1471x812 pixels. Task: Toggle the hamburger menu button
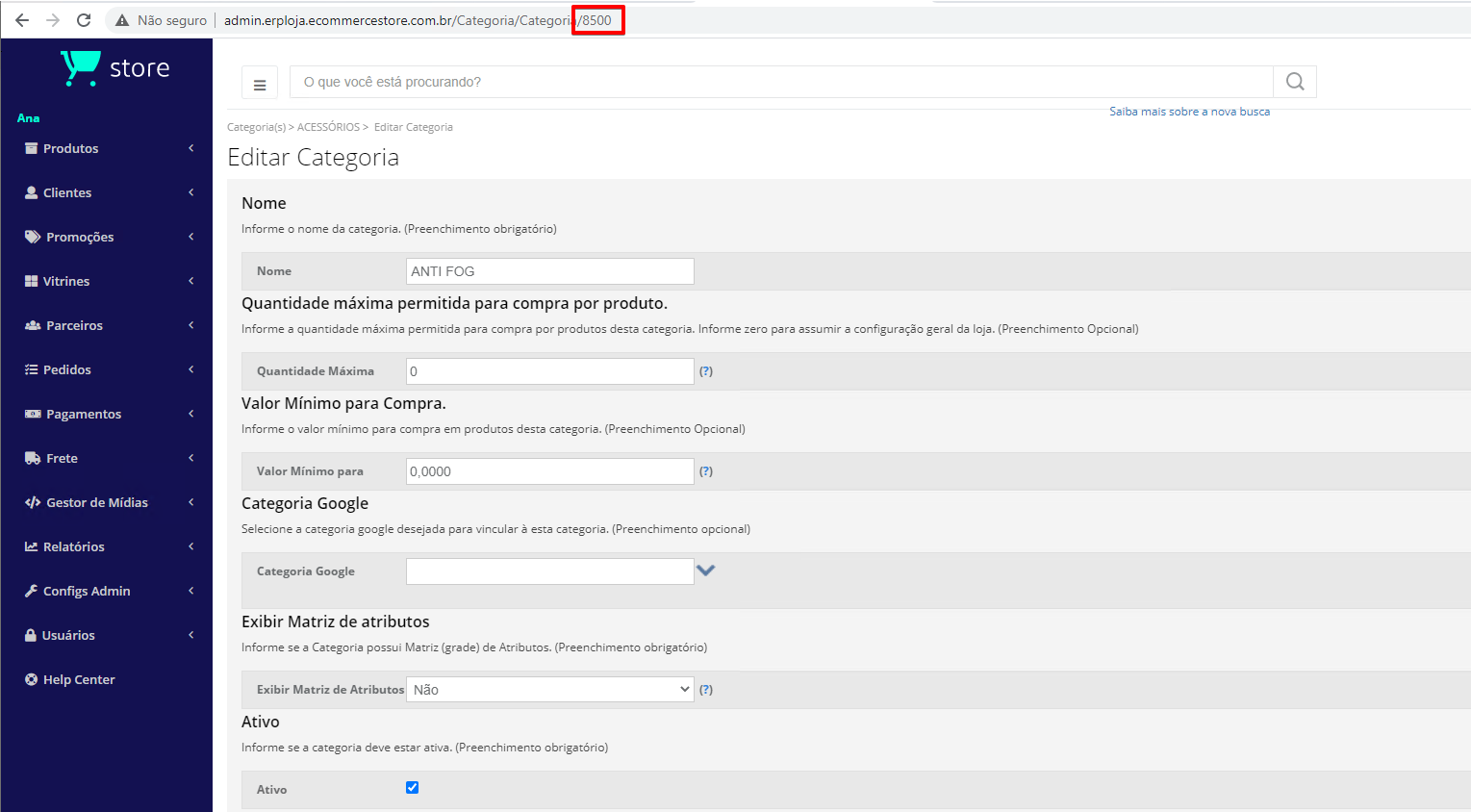pos(260,83)
